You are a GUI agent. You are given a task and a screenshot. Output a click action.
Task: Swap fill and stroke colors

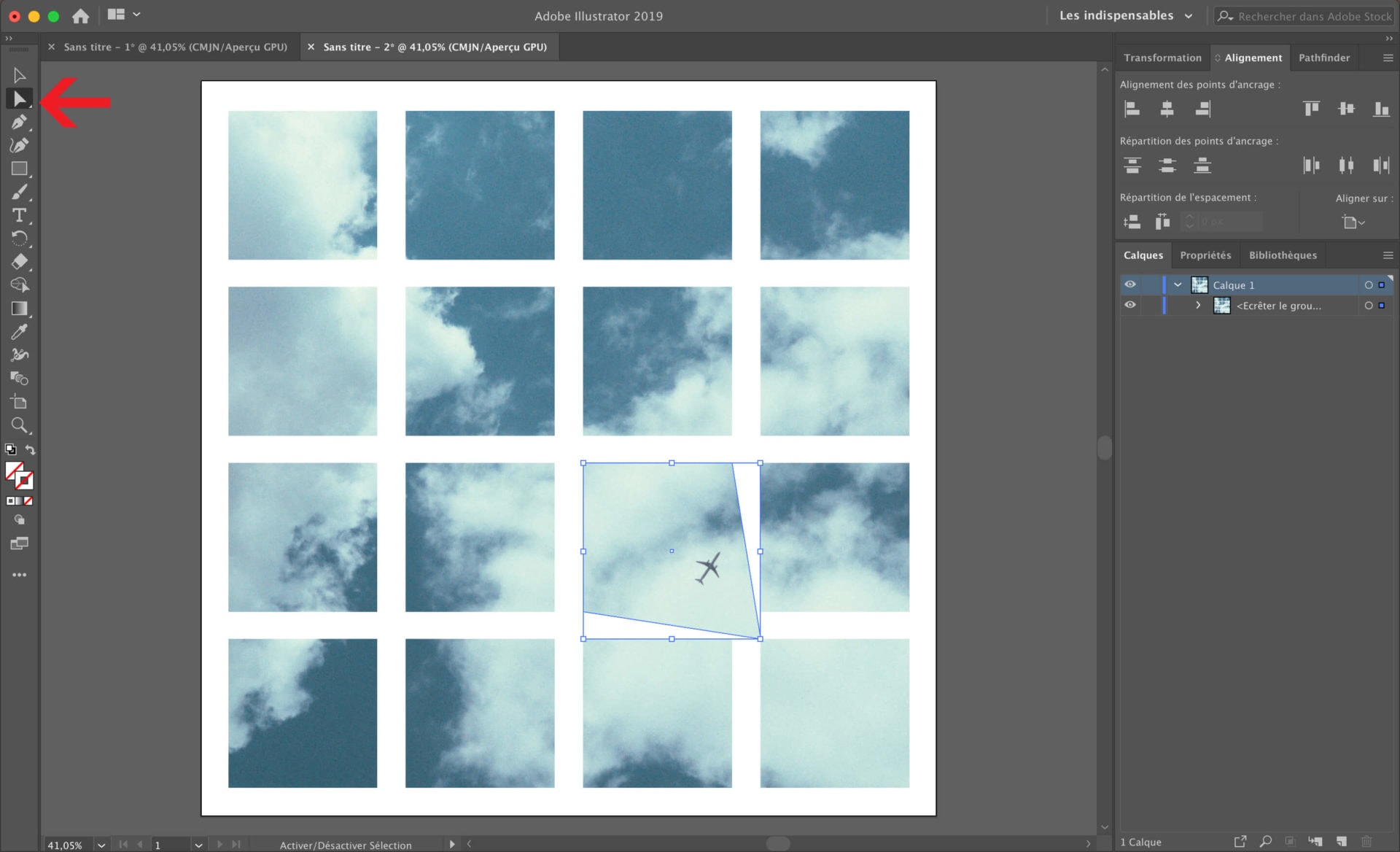tap(30, 450)
